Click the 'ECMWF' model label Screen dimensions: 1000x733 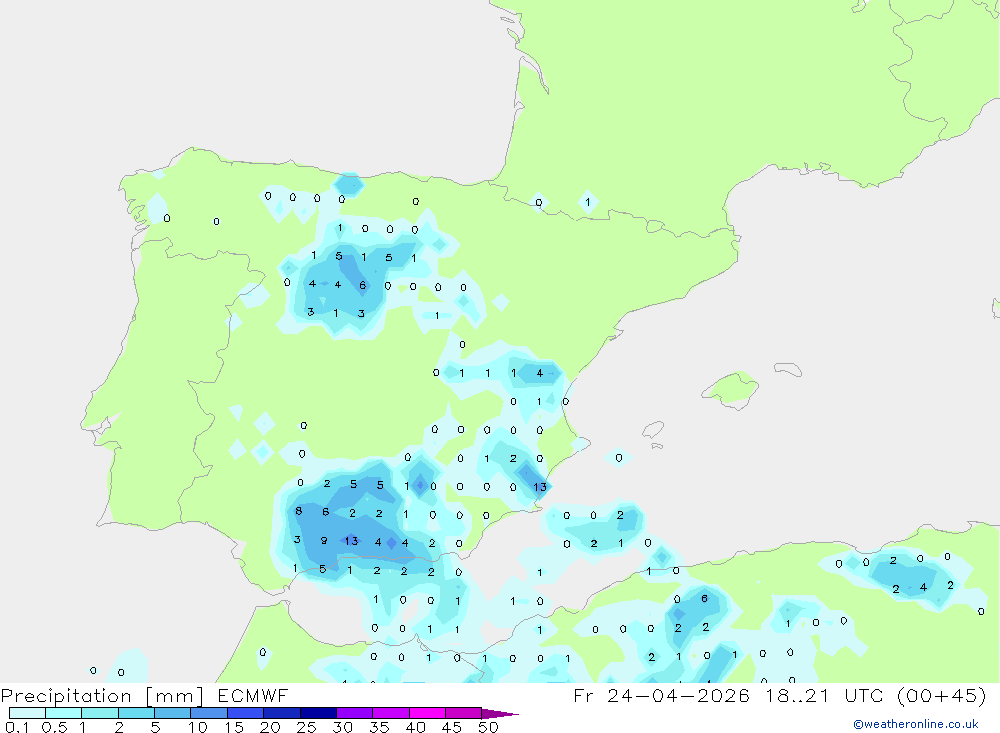(x=253, y=695)
